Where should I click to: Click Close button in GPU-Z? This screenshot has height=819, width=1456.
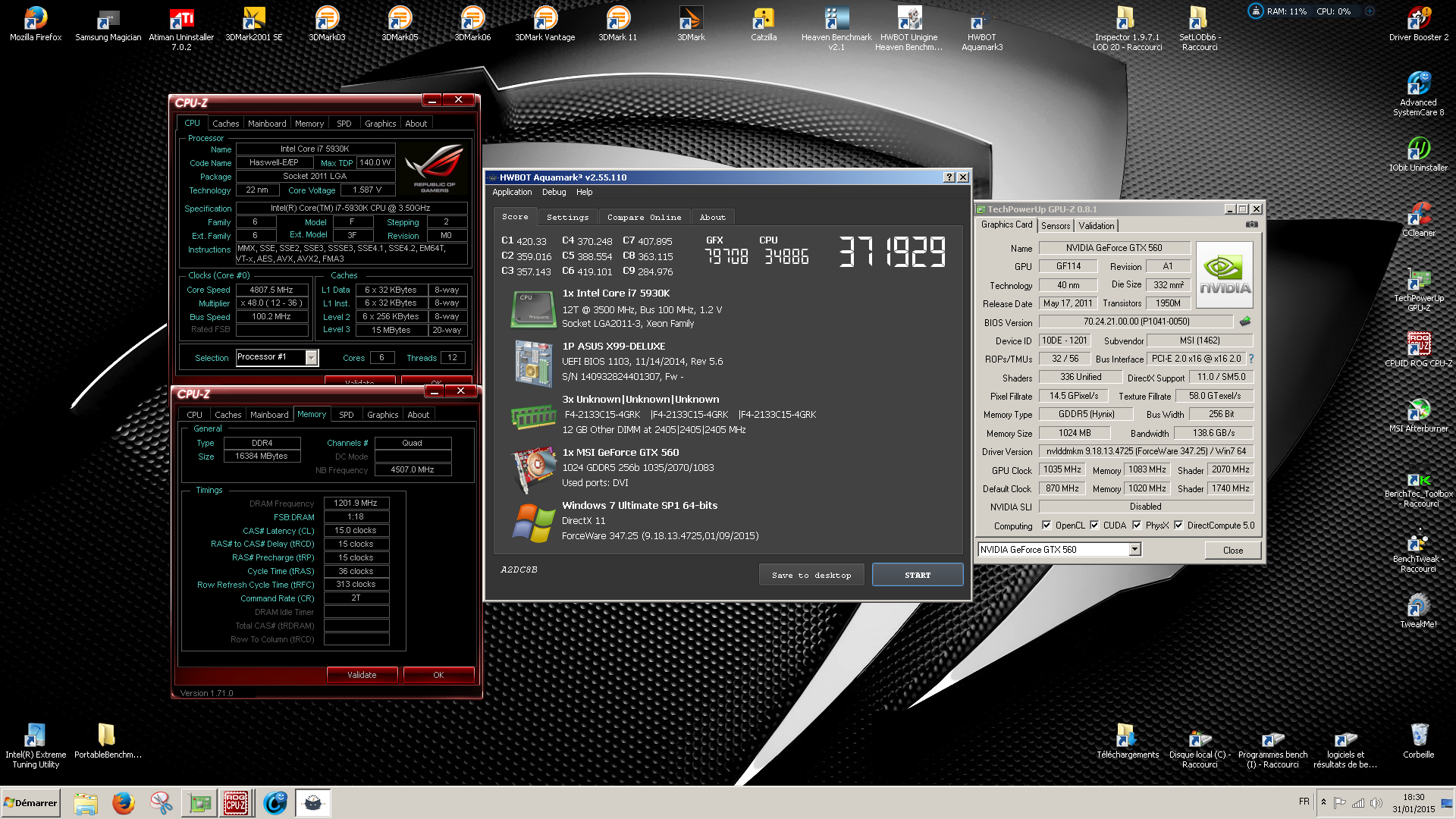point(1232,551)
